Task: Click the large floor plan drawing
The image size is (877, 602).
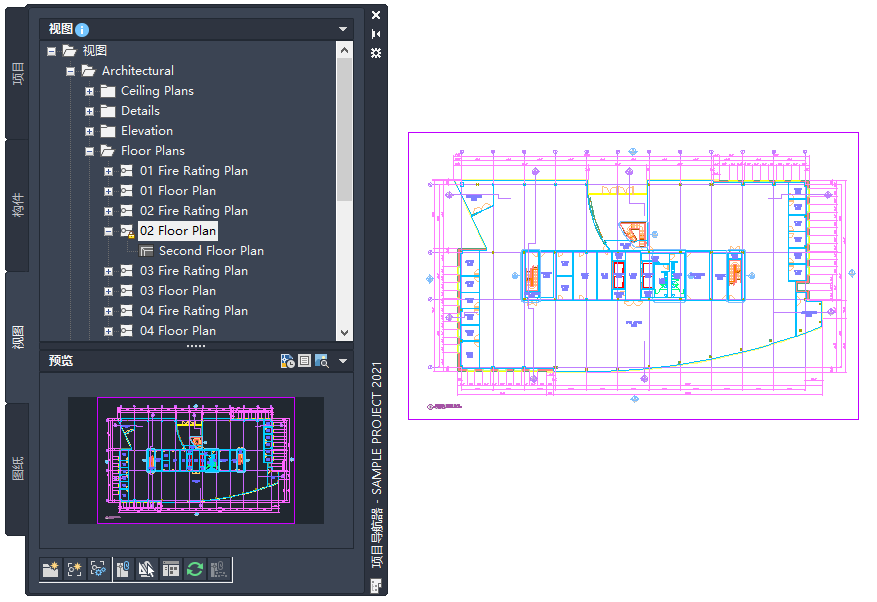Action: [633, 276]
